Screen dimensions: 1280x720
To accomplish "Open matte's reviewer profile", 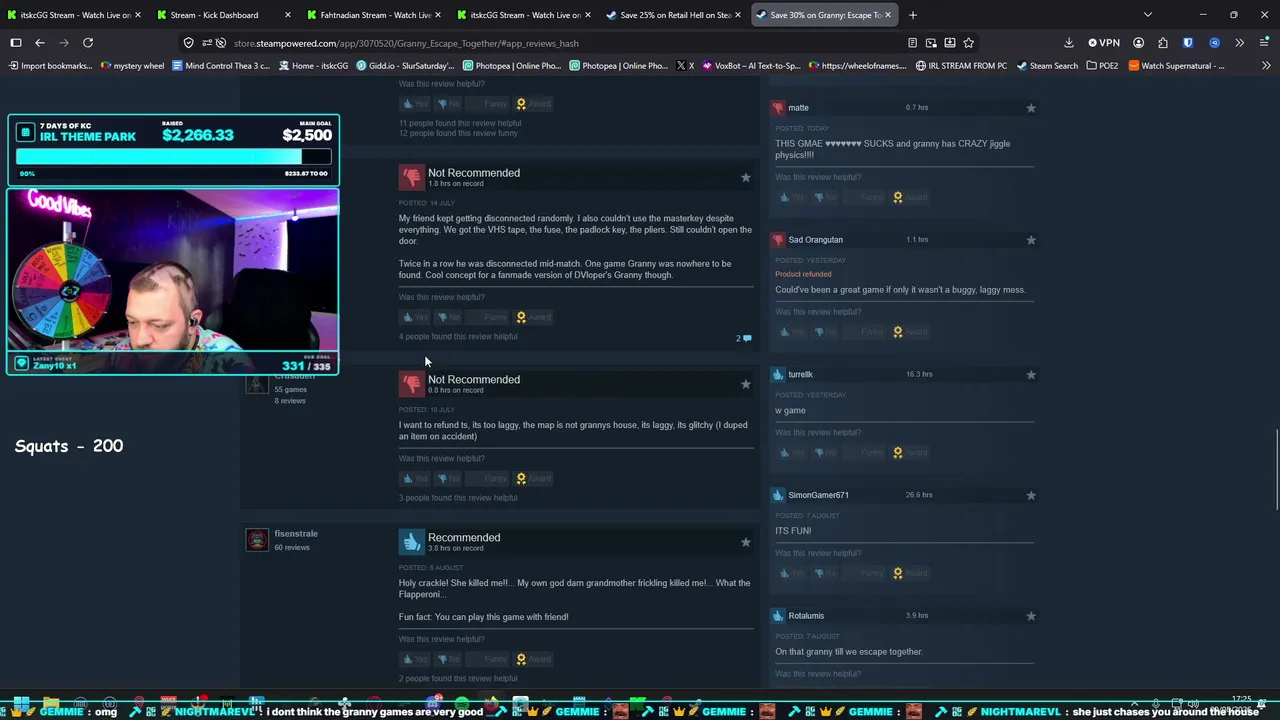I will [x=798, y=108].
